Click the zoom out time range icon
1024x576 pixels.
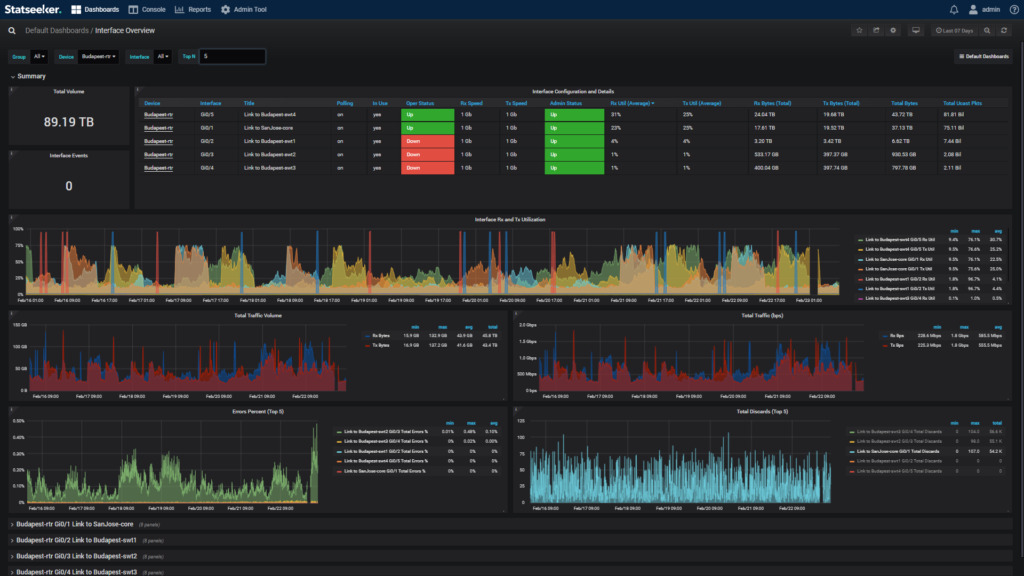pos(987,31)
